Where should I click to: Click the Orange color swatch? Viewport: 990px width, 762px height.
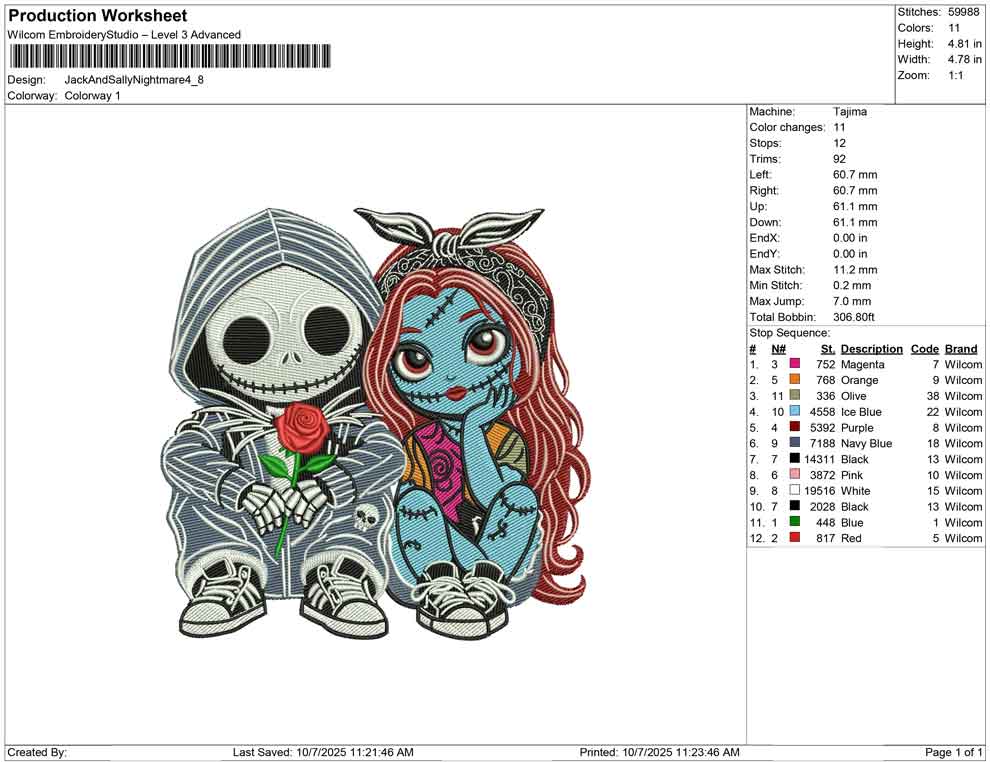[794, 379]
